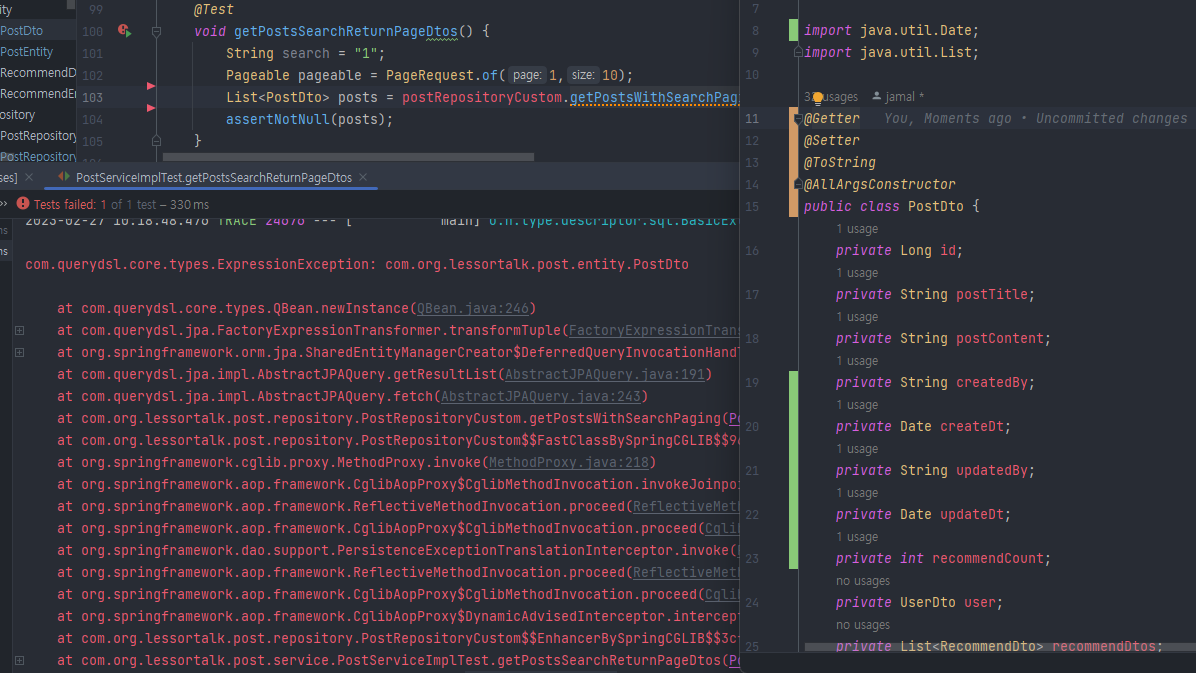Open the AbstractJPAQuery.java:191 link
The width and height of the screenshot is (1196, 673).
click(605, 375)
